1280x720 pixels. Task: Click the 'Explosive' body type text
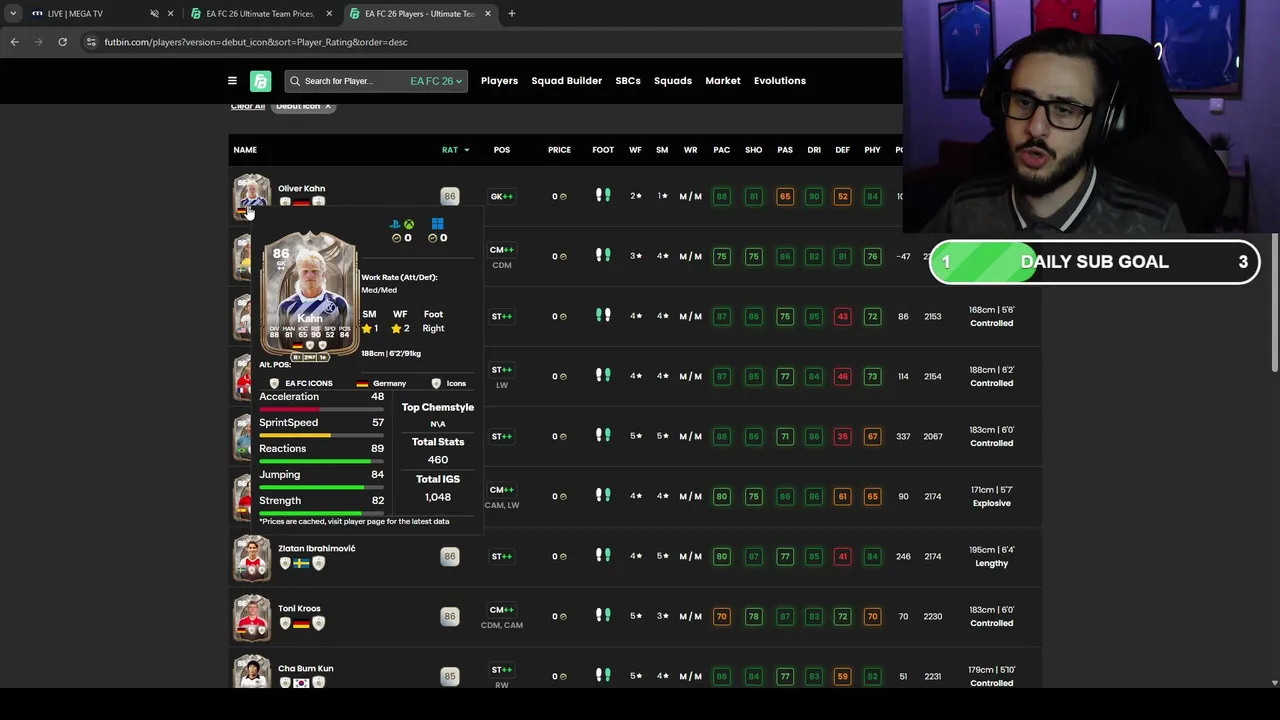click(991, 503)
